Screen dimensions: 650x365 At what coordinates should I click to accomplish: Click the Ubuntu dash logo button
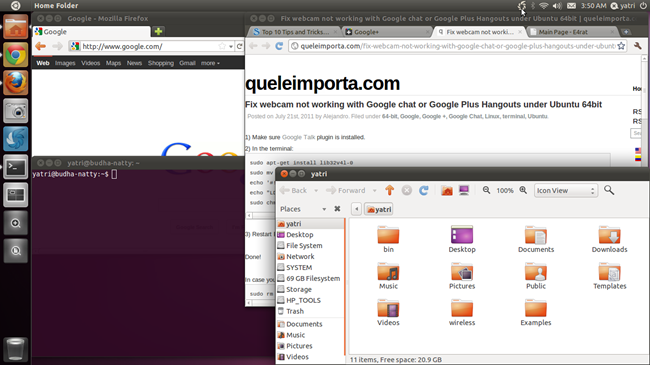pos(15,5)
